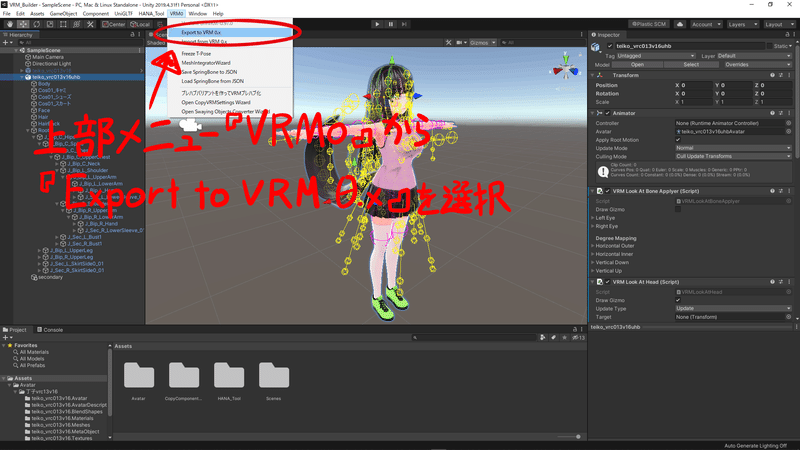
Task: Lock the Inspector panel
Action: pyautogui.click(x=787, y=35)
